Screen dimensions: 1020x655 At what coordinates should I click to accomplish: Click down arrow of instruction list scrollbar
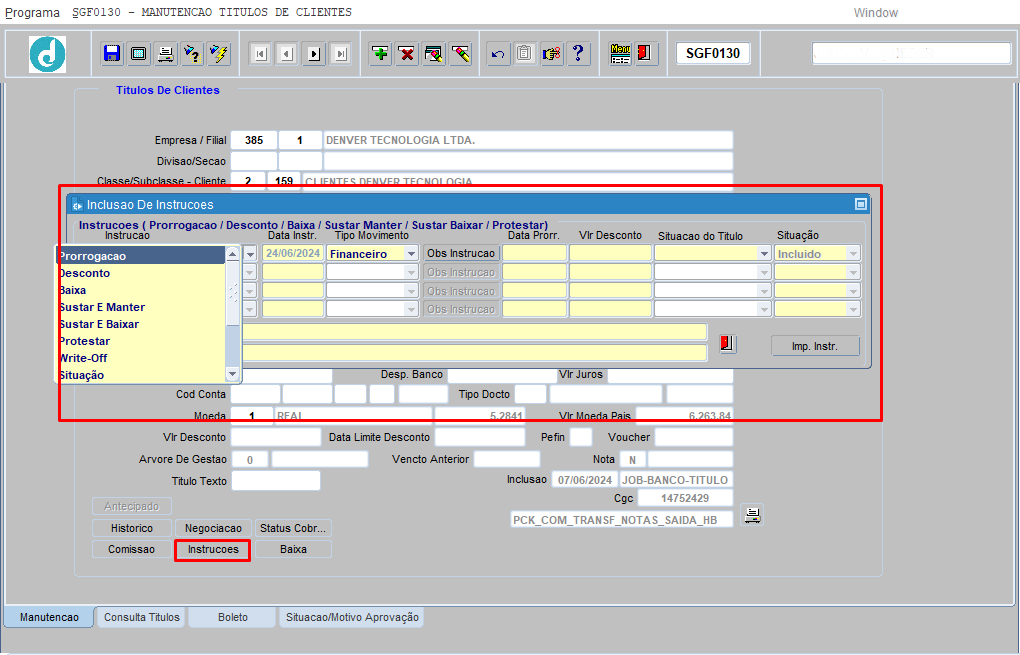pos(233,374)
